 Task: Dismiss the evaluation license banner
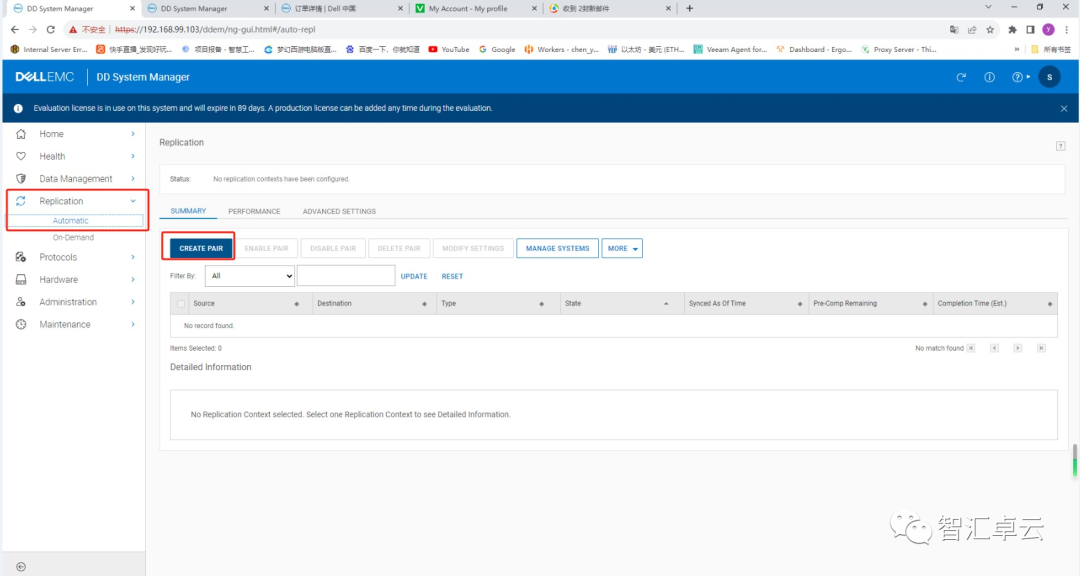click(x=1063, y=108)
